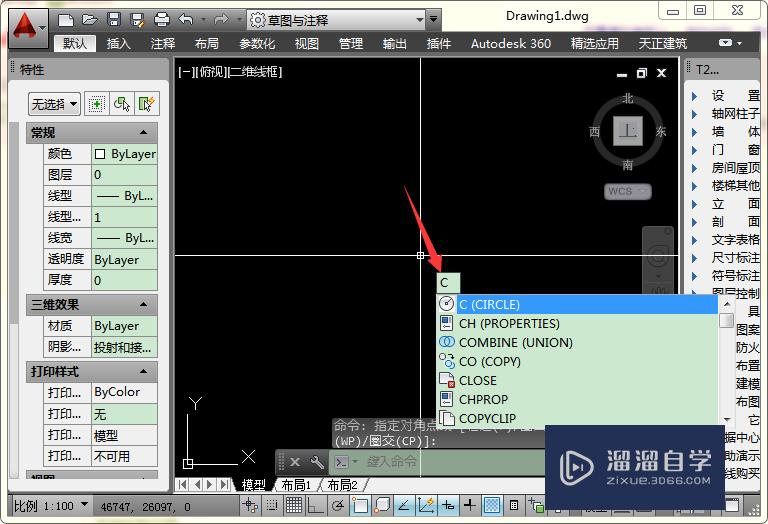Print the drawing with Plot icon
This screenshot has height=524, width=768.
162,20
